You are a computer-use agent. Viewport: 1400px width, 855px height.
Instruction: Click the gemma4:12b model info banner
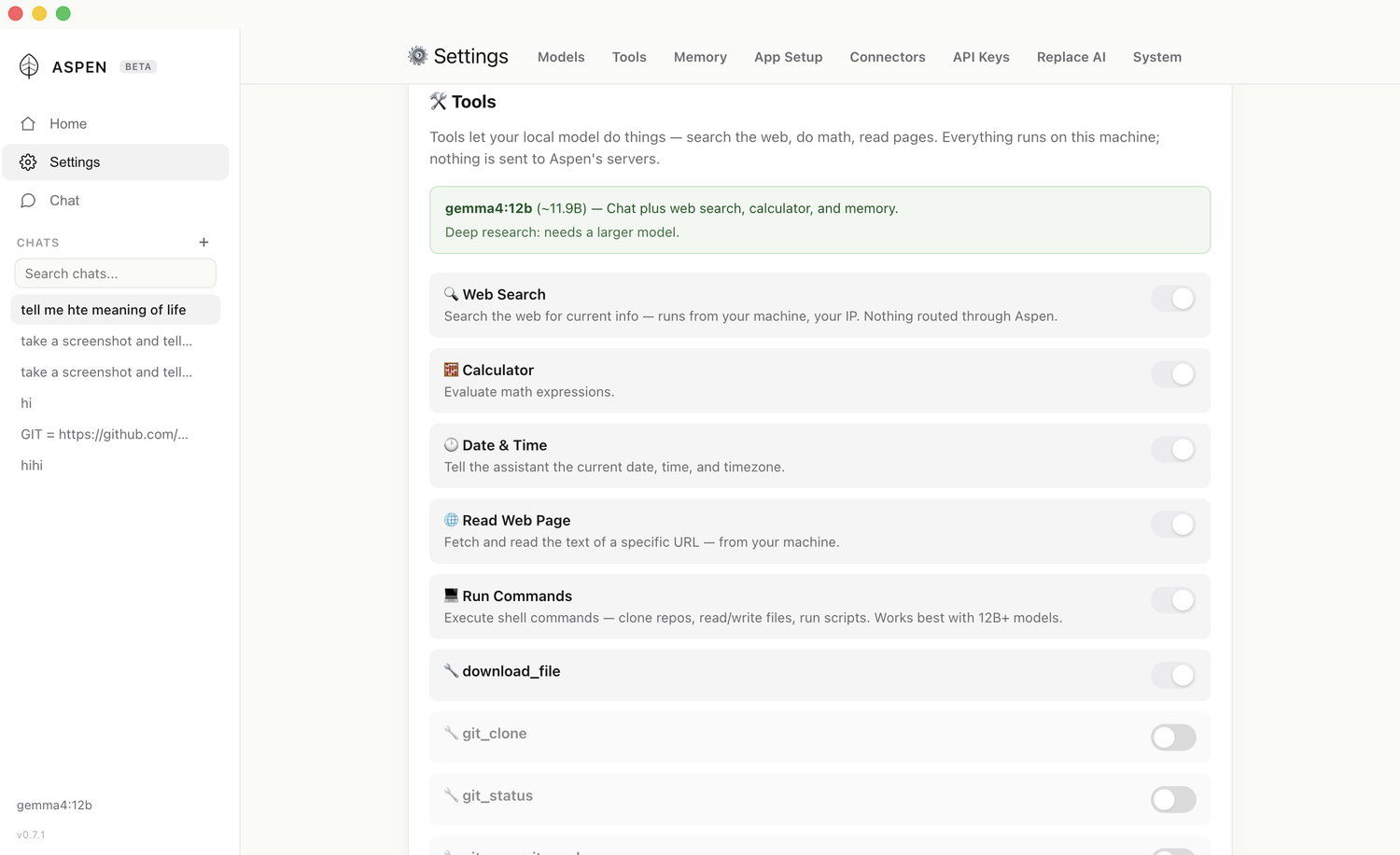pyautogui.click(x=819, y=220)
